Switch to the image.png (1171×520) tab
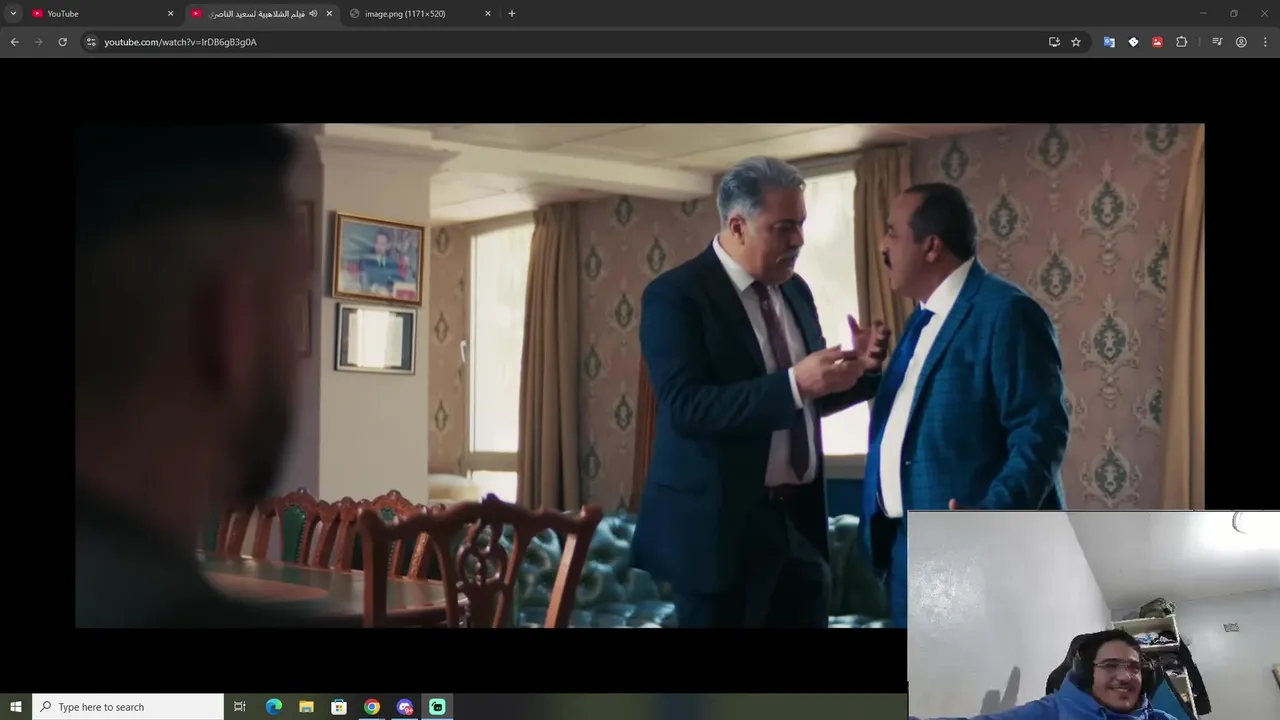1280x720 pixels. point(420,13)
